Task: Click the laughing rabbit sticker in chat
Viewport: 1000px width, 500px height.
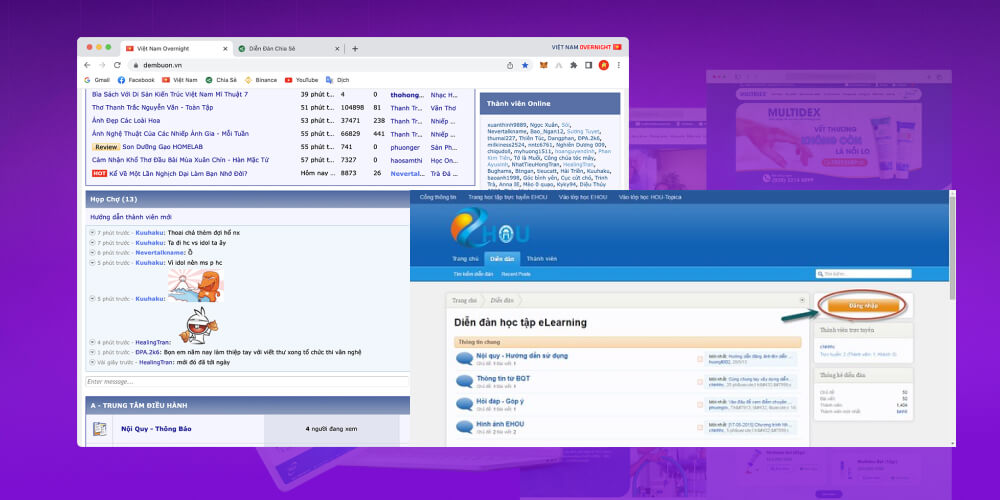Action: 198,325
